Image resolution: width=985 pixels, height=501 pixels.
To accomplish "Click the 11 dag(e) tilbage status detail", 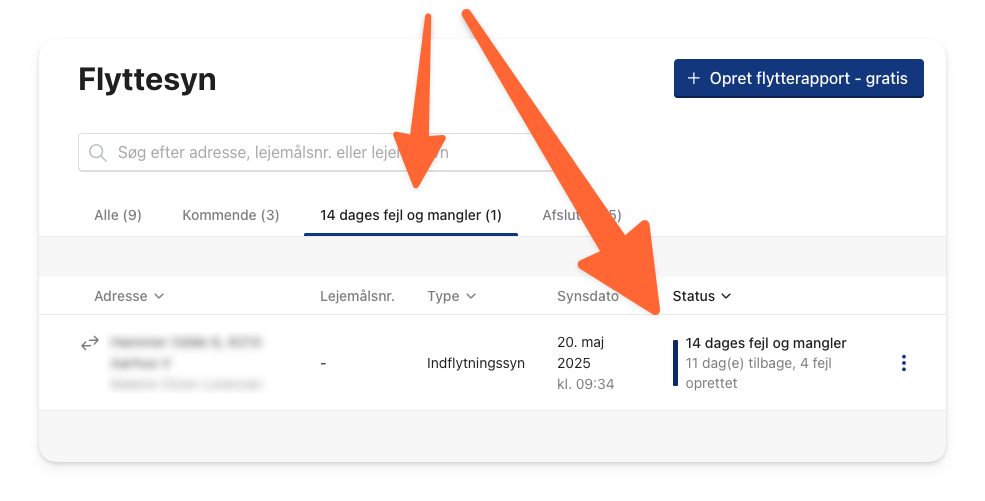I will (758, 373).
